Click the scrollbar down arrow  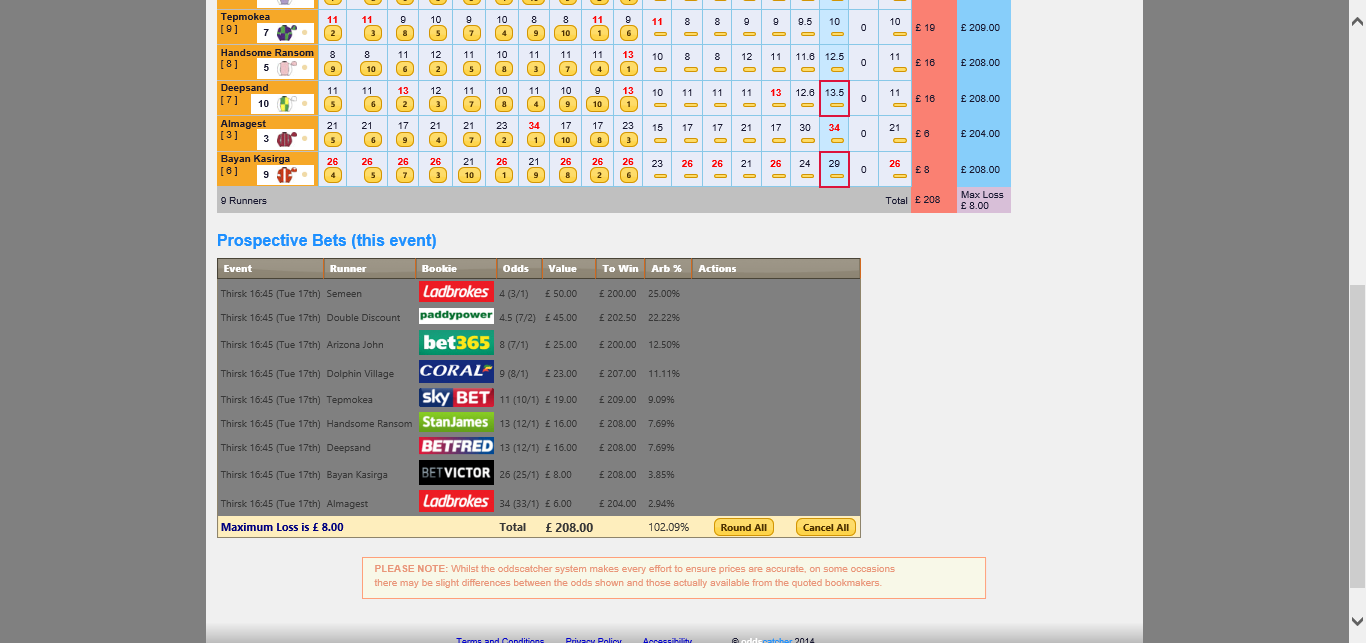pos(1357,621)
